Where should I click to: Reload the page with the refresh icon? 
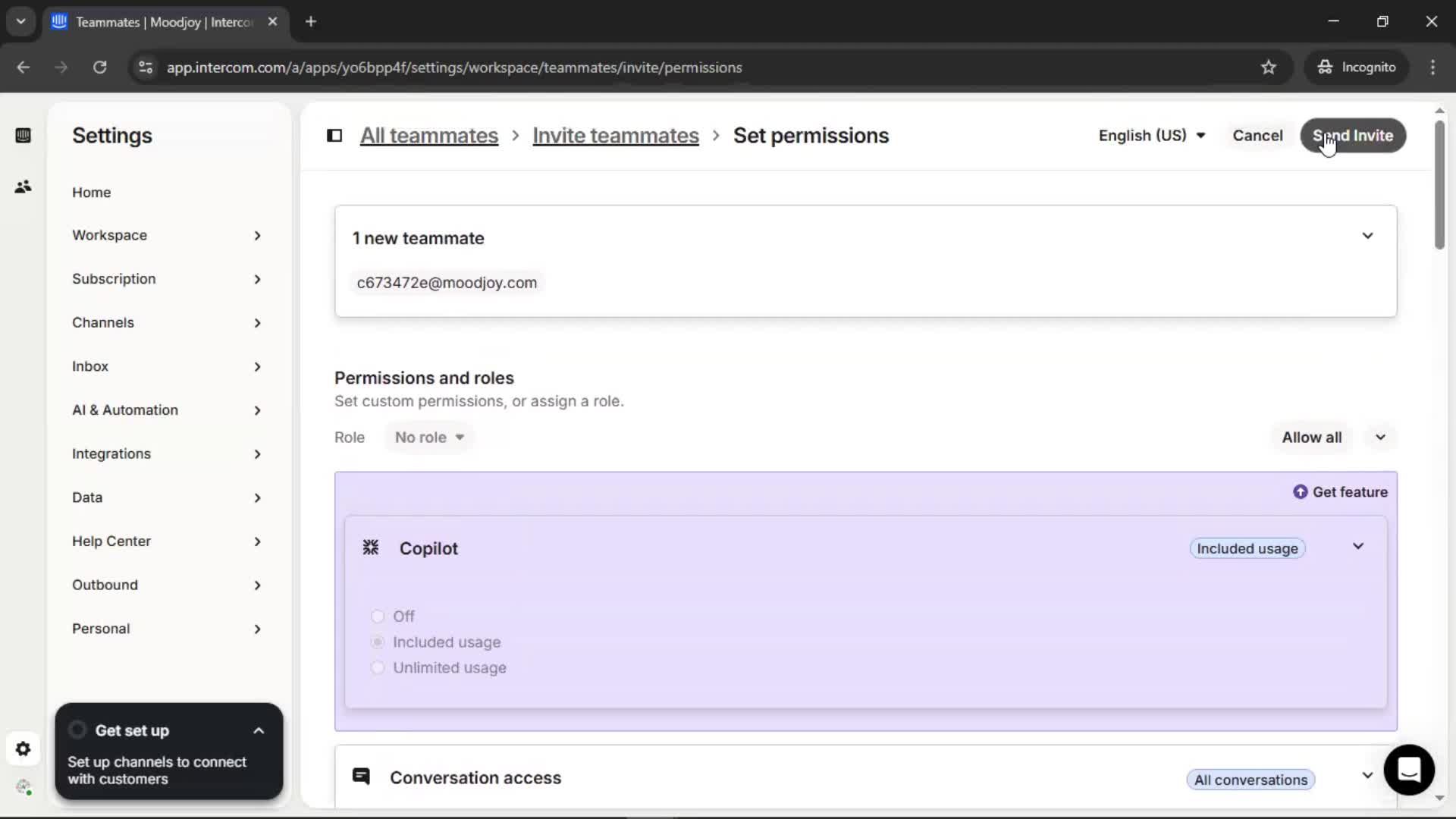click(99, 67)
